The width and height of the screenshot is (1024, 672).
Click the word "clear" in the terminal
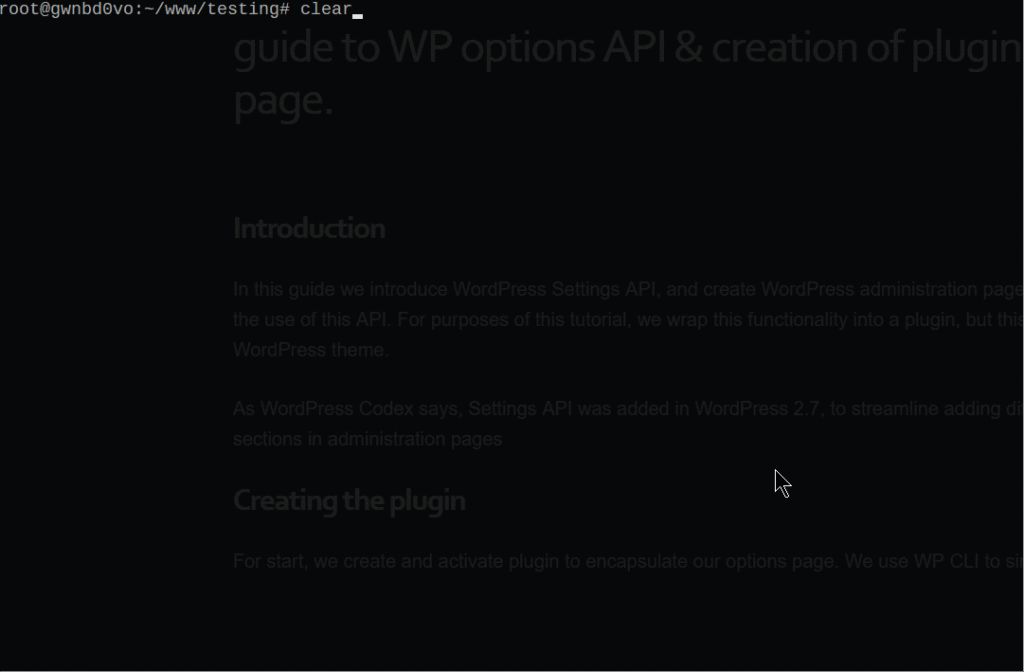(326, 10)
